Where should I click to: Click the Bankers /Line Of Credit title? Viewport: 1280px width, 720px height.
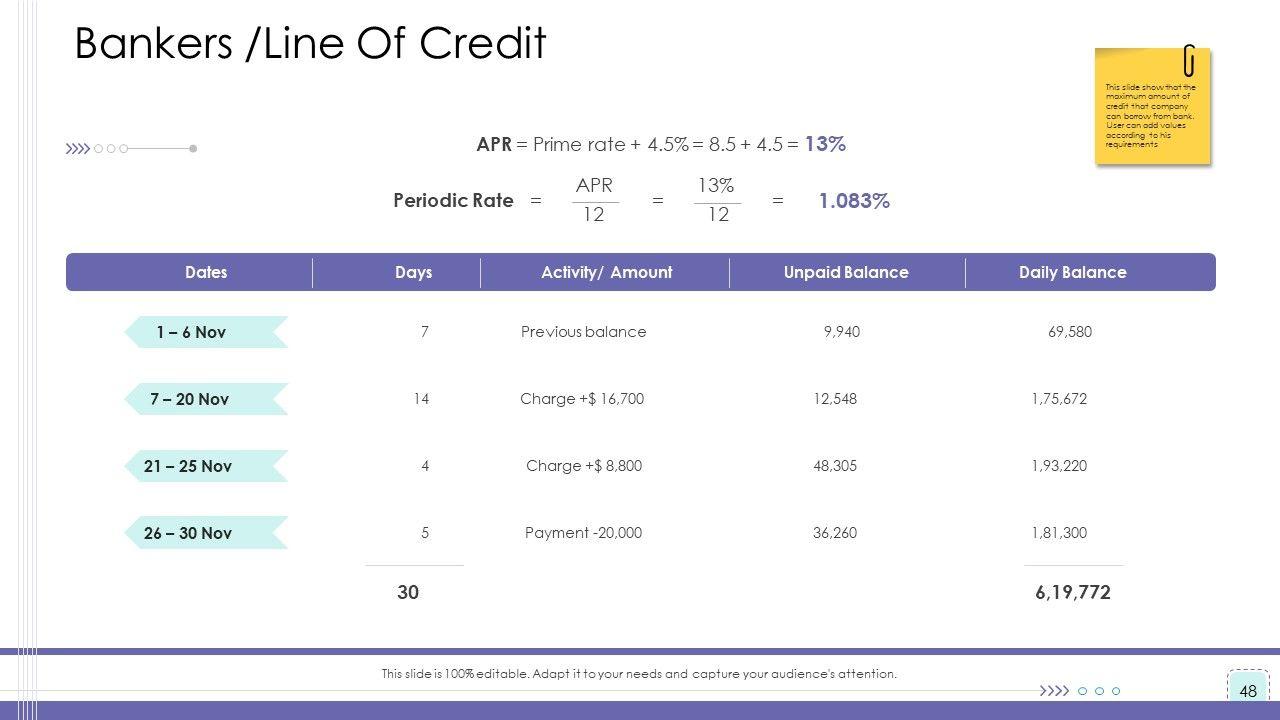(310, 44)
